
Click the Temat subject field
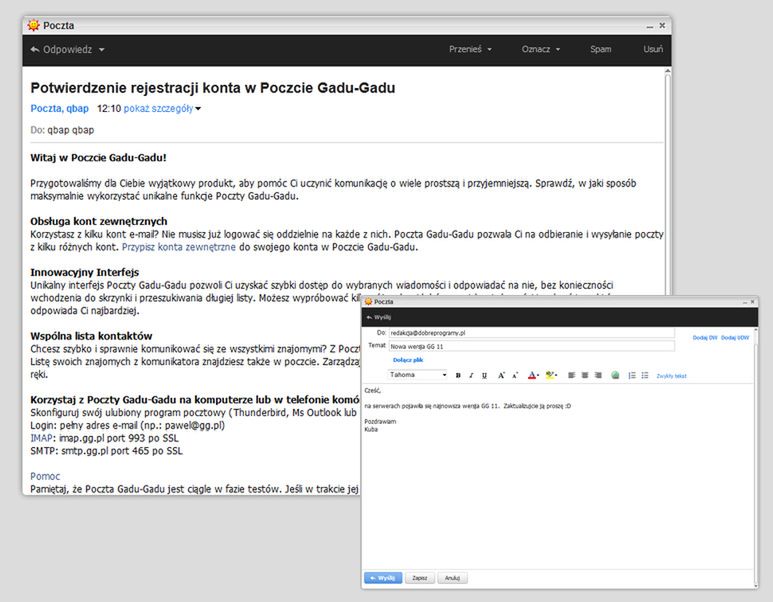point(531,347)
